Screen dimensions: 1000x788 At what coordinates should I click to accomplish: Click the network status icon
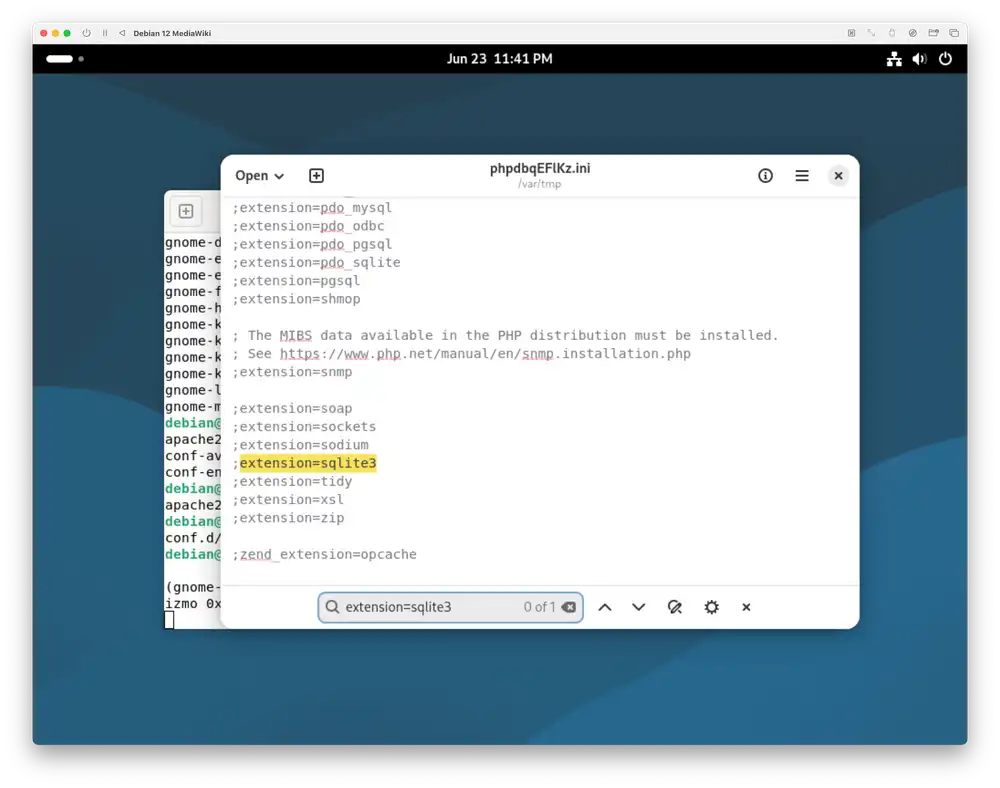[893, 59]
